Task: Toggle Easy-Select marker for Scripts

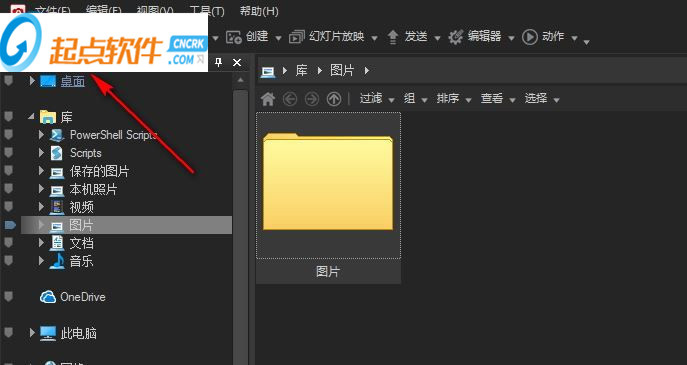Action: click(x=8, y=153)
